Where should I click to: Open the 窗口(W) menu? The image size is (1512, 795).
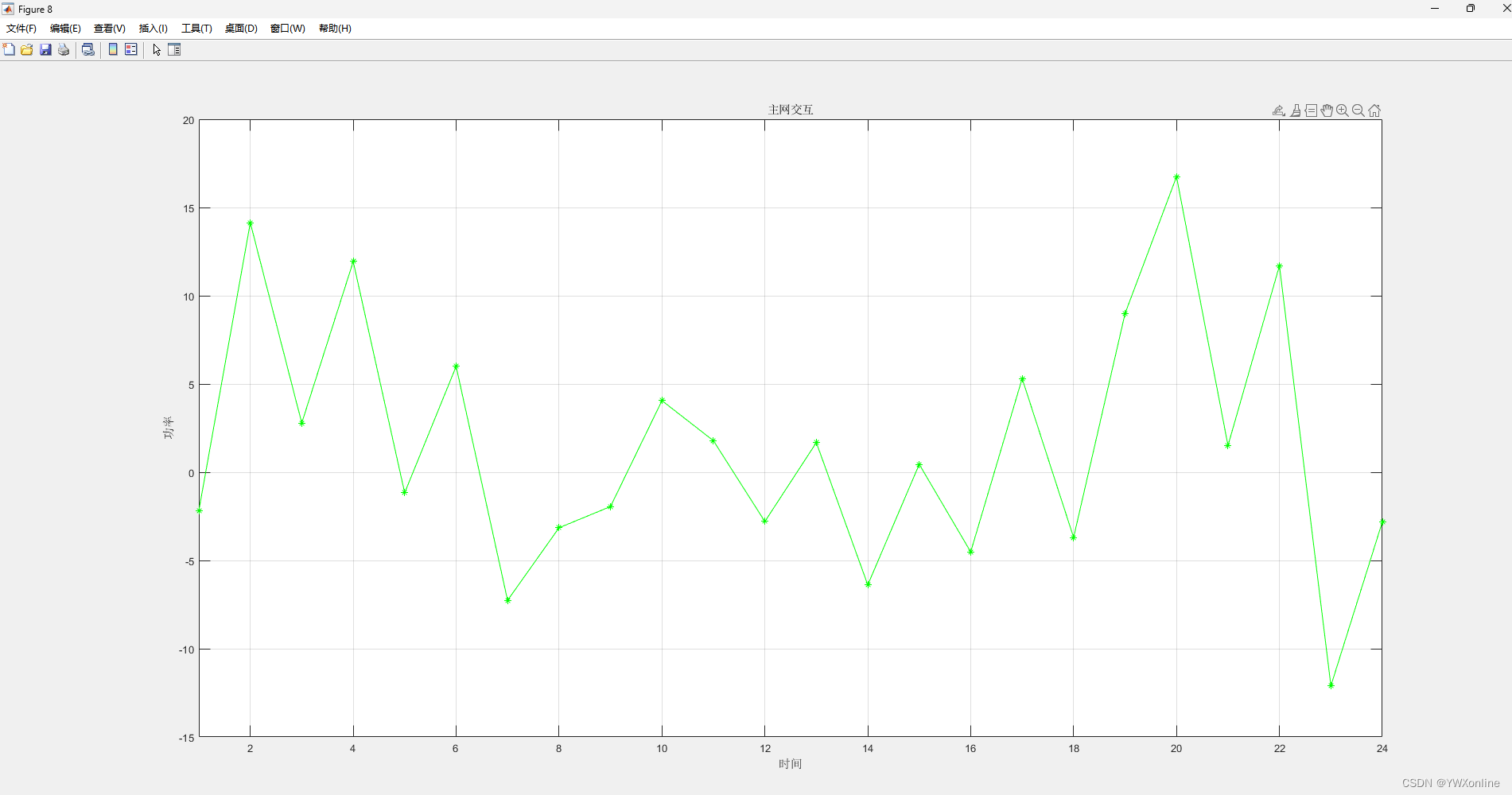click(x=288, y=28)
